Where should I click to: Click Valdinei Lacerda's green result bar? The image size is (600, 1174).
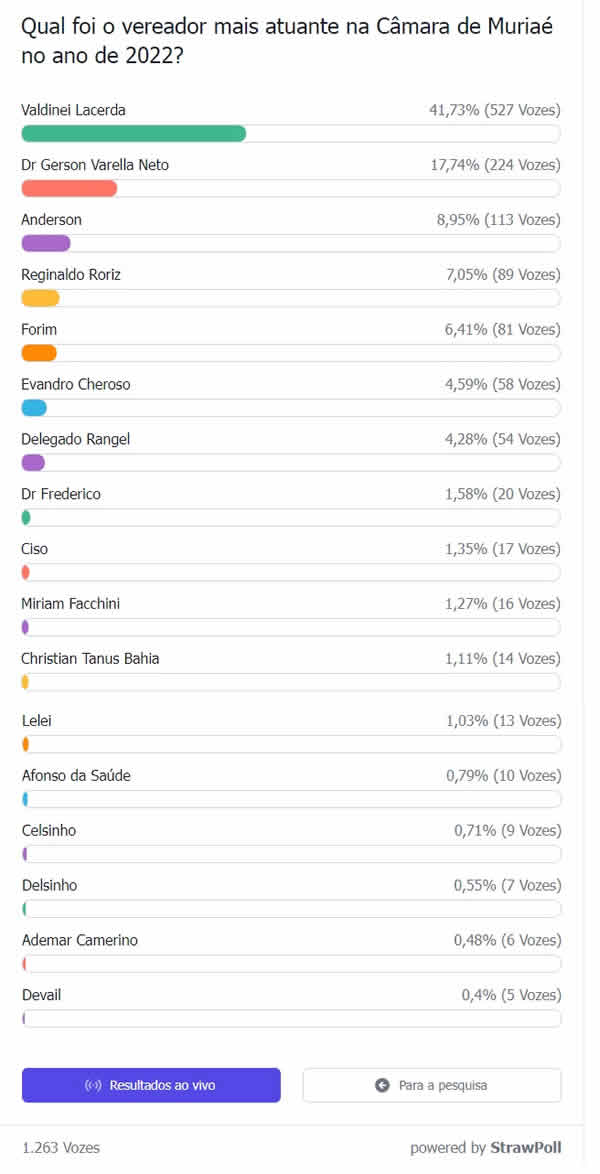tap(133, 134)
